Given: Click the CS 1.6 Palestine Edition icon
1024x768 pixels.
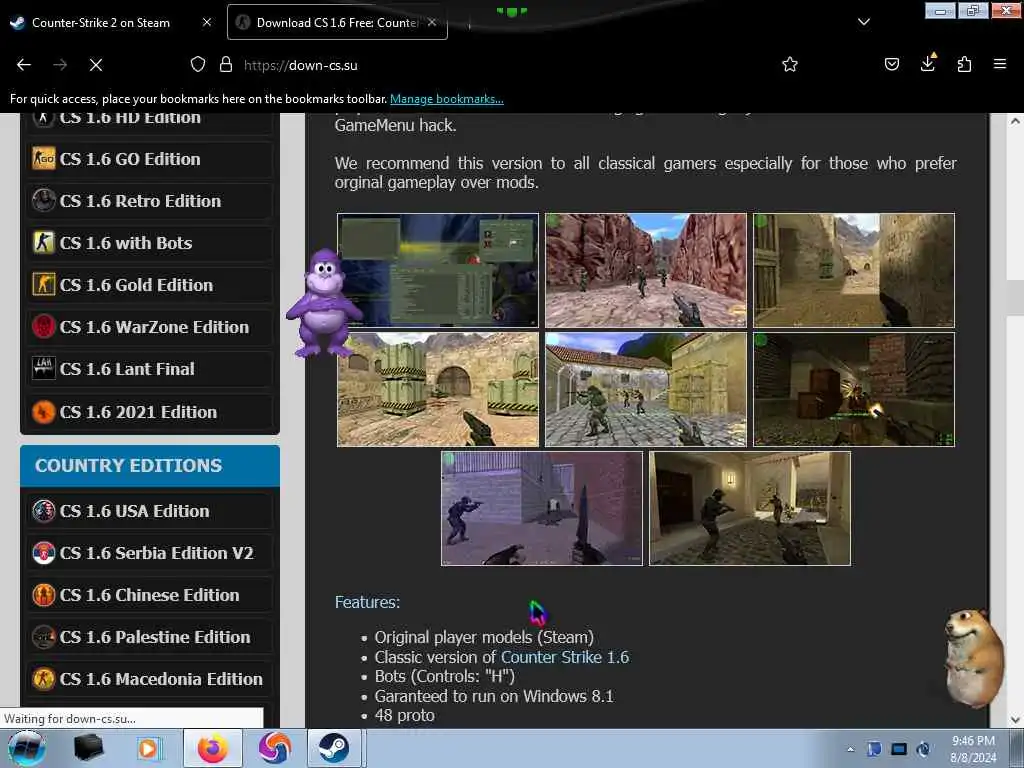Looking at the screenshot, I should coord(44,637).
